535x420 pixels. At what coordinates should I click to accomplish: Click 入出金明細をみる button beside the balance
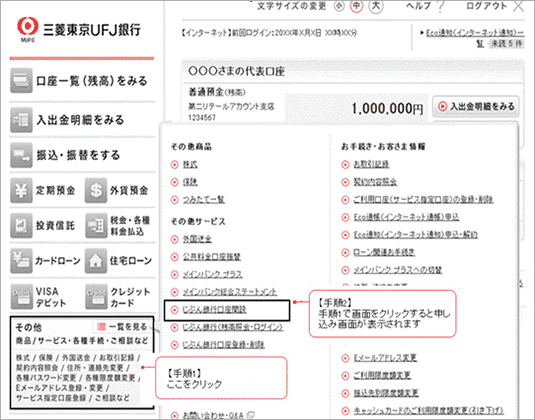click(x=476, y=107)
